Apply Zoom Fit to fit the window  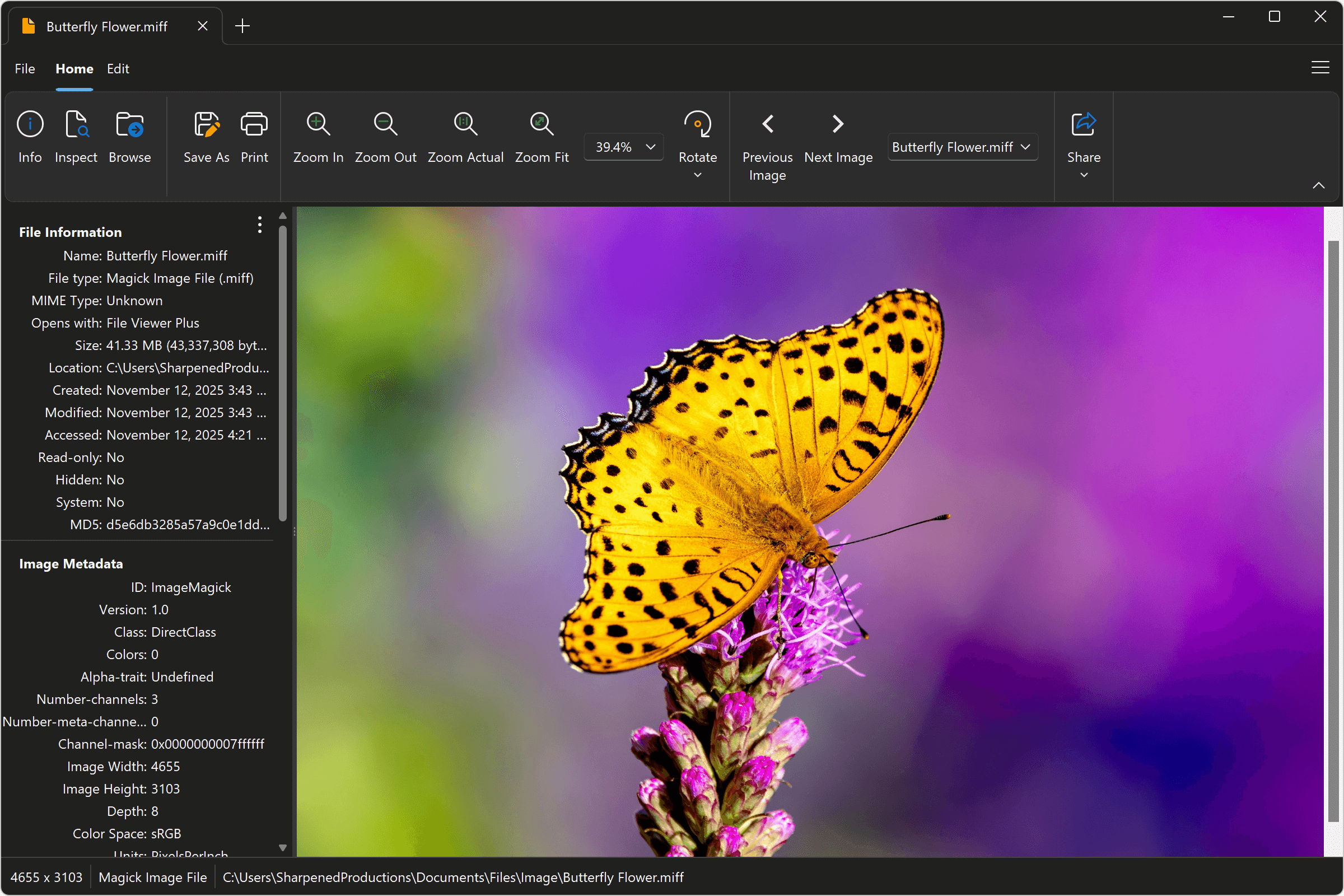(x=540, y=137)
